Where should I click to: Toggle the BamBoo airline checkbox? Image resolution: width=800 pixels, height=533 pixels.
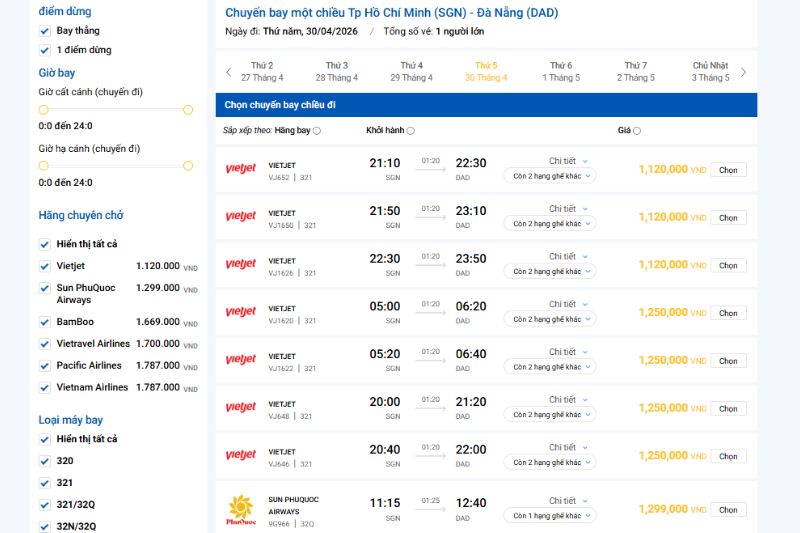45,322
